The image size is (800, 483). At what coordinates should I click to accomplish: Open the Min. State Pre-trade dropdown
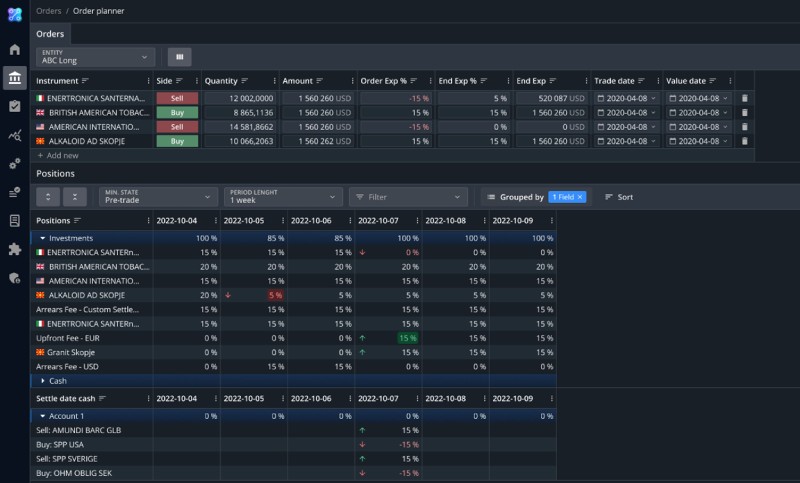(x=158, y=197)
